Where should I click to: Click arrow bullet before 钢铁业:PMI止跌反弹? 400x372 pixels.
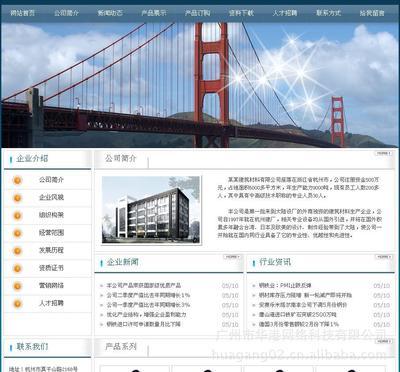[254, 286]
